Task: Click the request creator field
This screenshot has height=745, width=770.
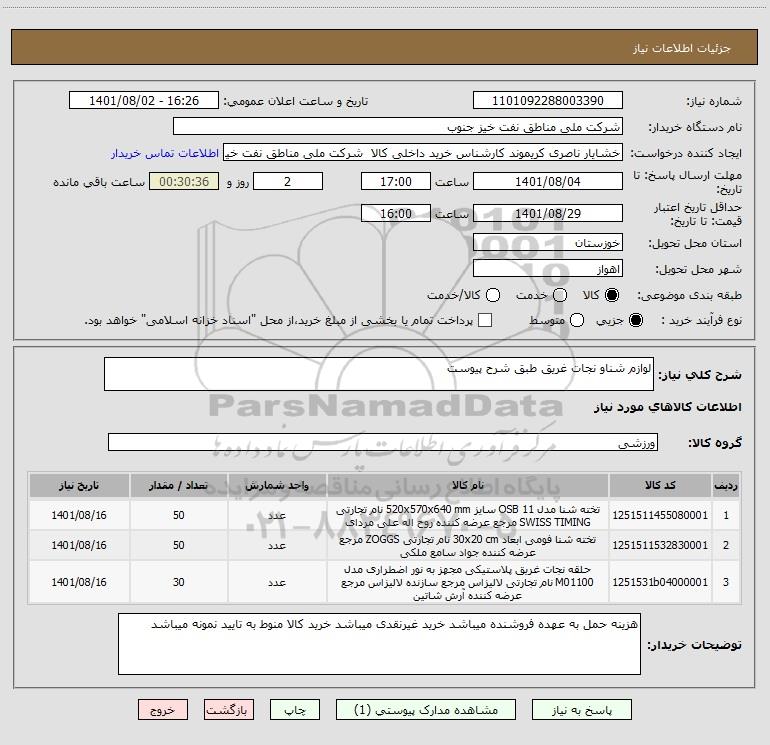Action: click(x=423, y=153)
